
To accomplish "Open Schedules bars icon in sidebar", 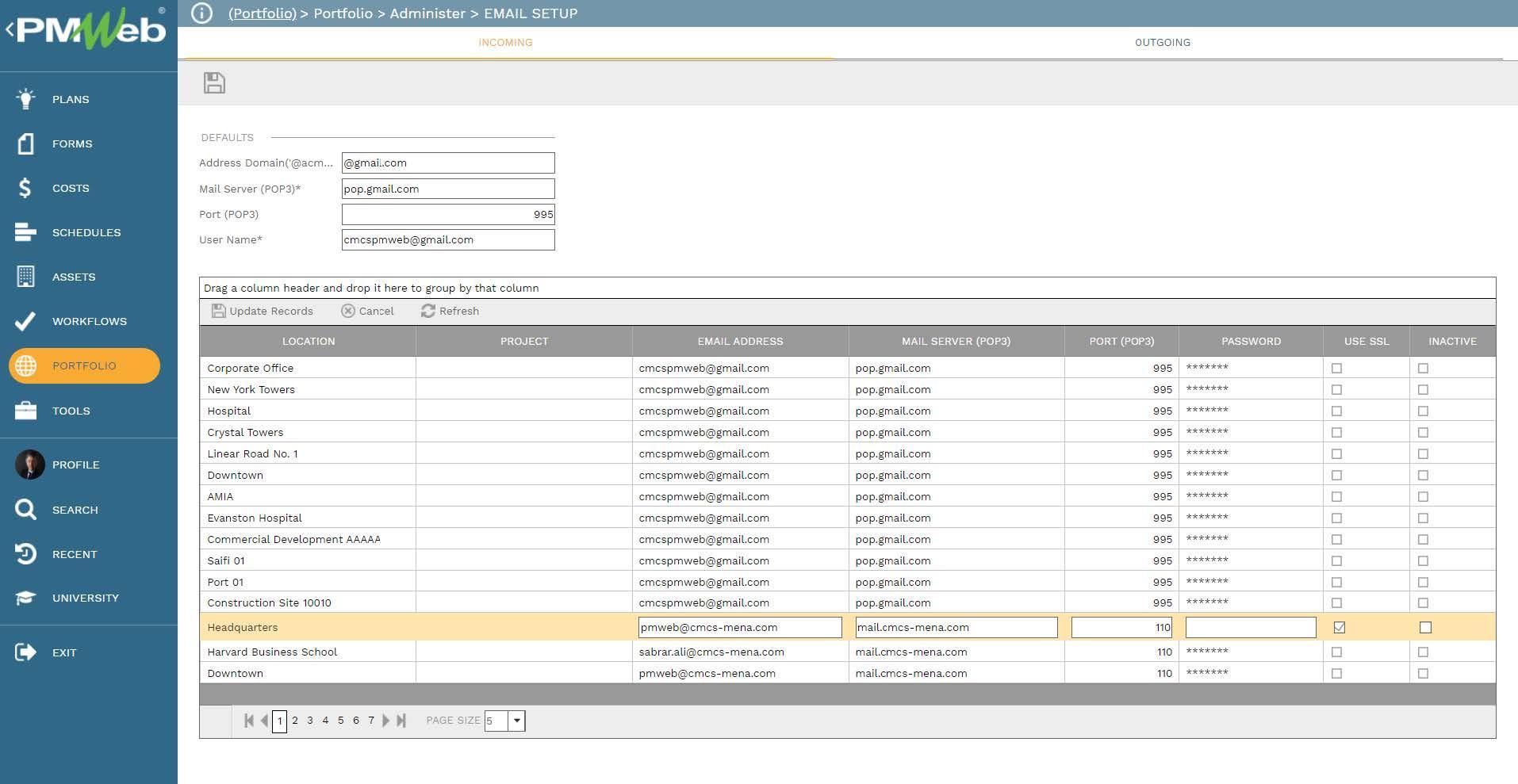I will 25,232.
